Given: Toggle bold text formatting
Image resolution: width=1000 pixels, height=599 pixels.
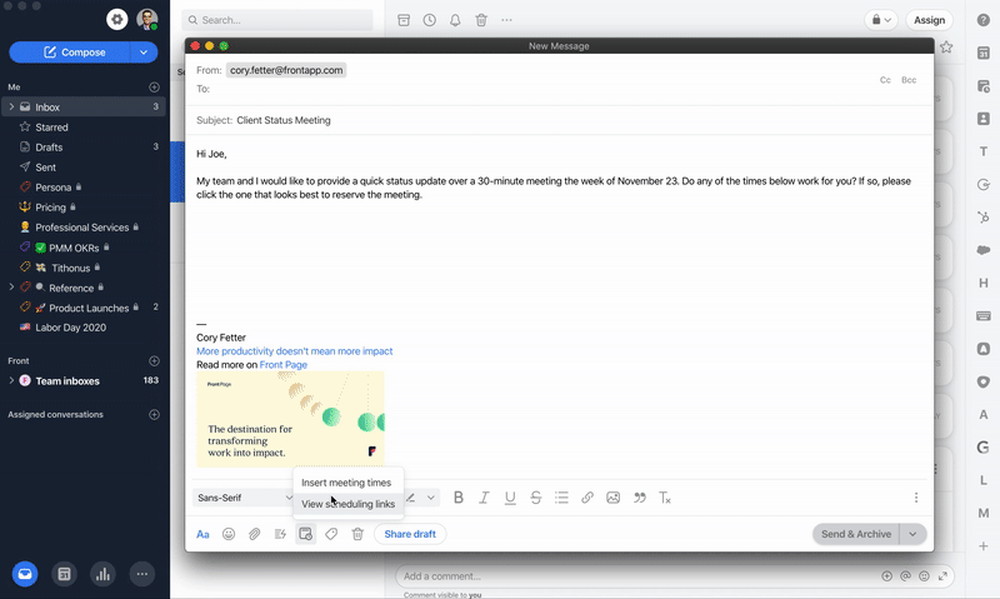Looking at the screenshot, I should coord(459,498).
